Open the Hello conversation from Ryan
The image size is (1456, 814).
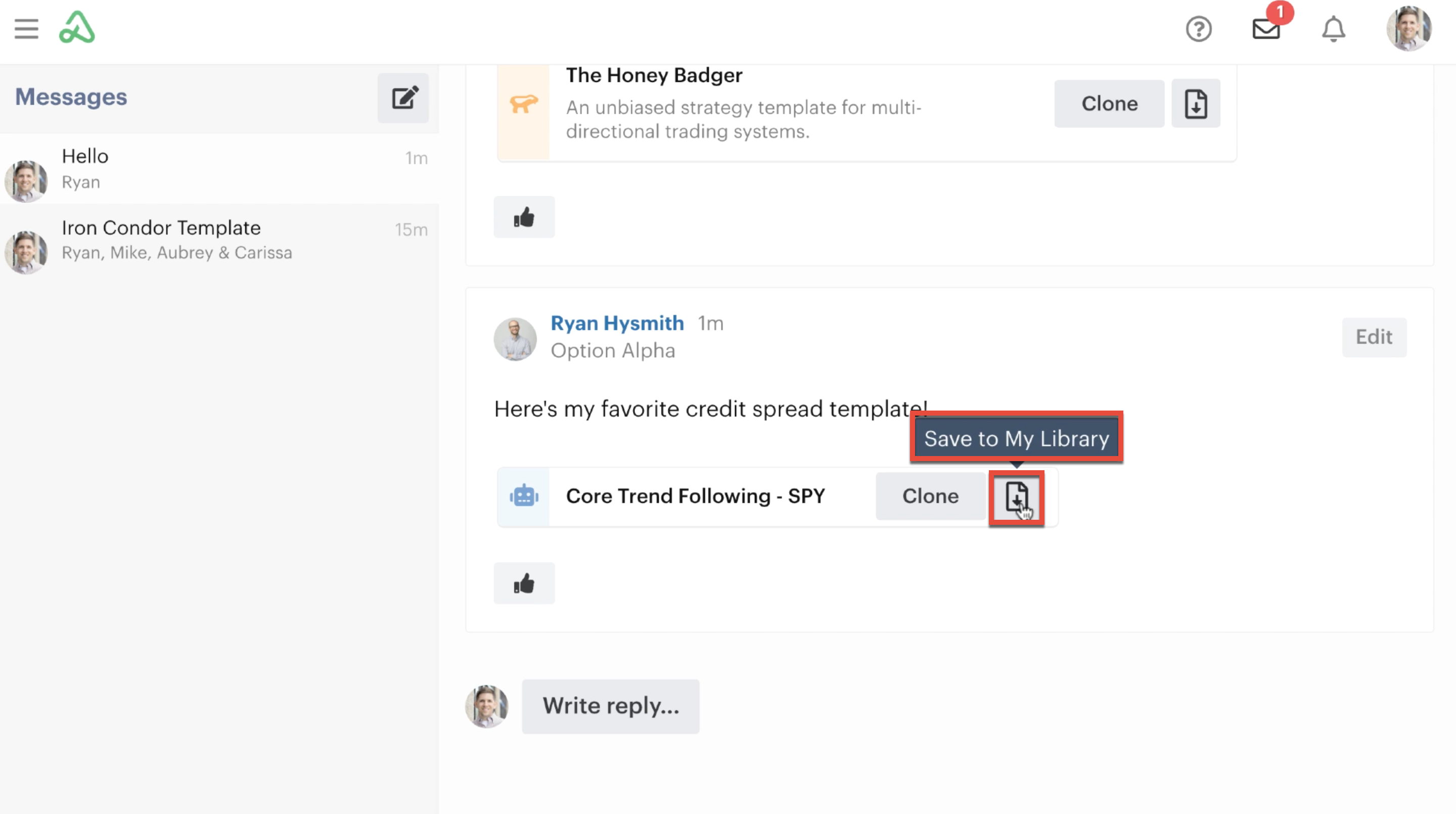[219, 169]
